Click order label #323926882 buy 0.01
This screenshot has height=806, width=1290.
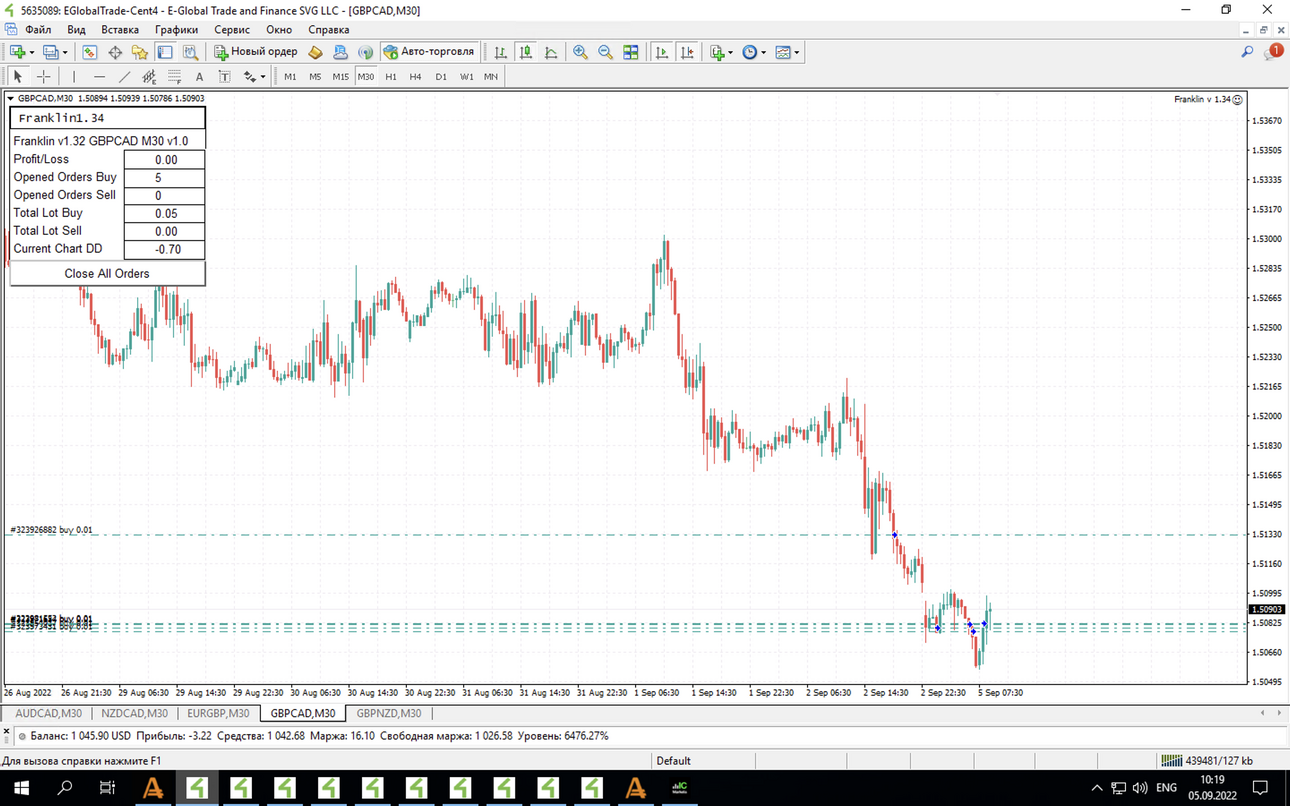[51, 530]
